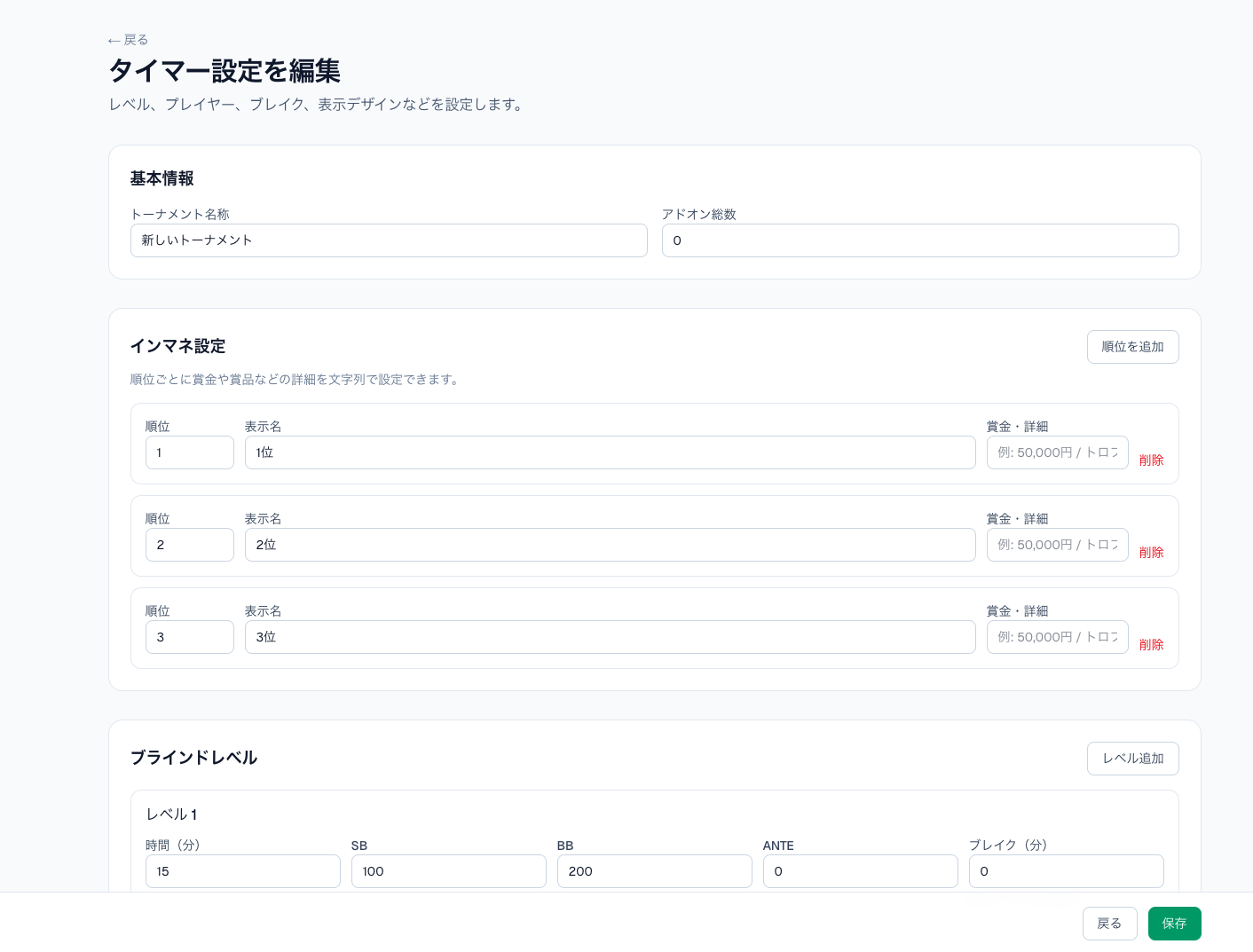
Task: Click the 順位 field containing 2
Action: 190,545
